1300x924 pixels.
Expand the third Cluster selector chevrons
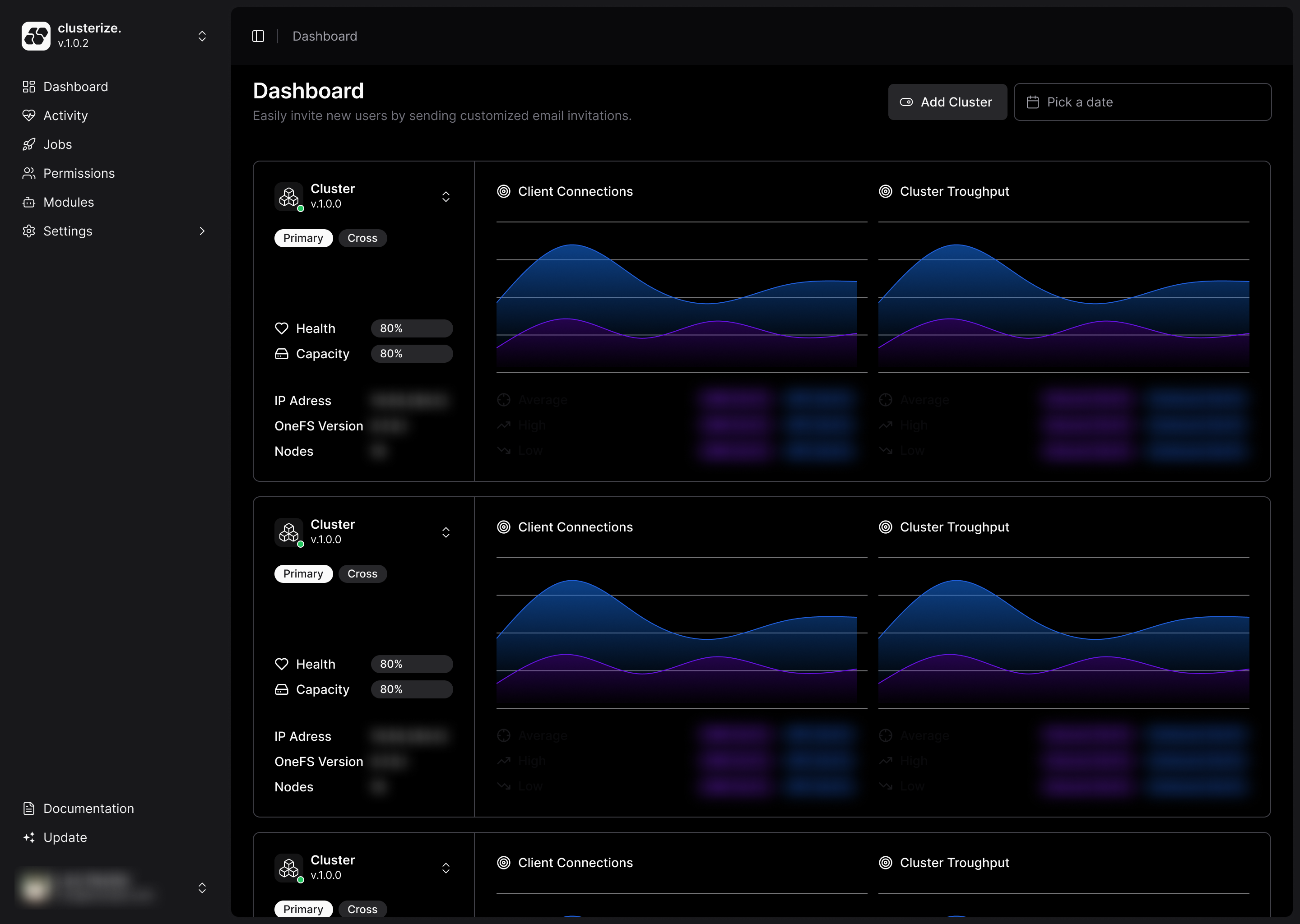tap(446, 868)
